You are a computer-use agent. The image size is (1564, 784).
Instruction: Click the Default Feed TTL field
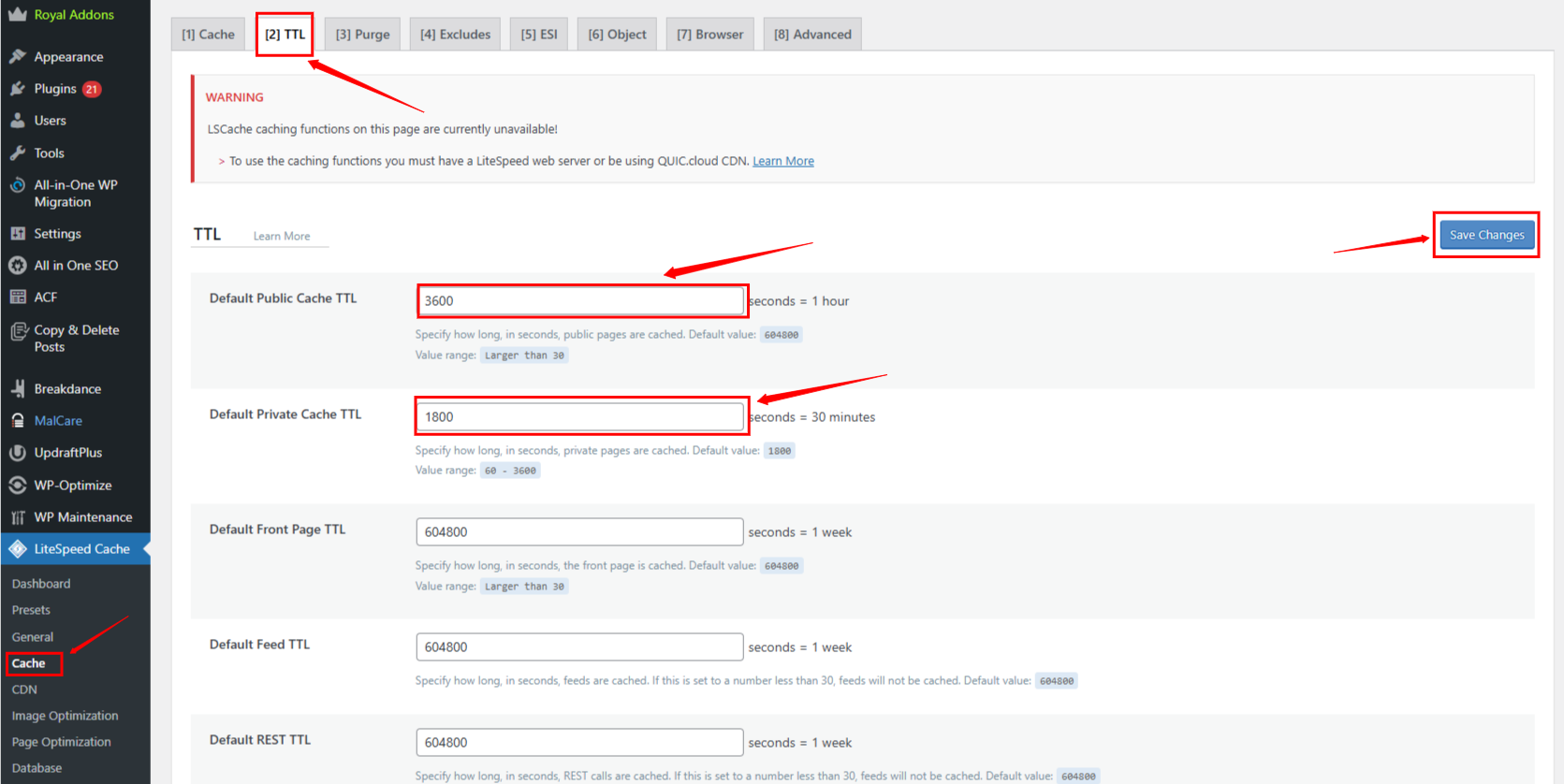pyautogui.click(x=580, y=646)
